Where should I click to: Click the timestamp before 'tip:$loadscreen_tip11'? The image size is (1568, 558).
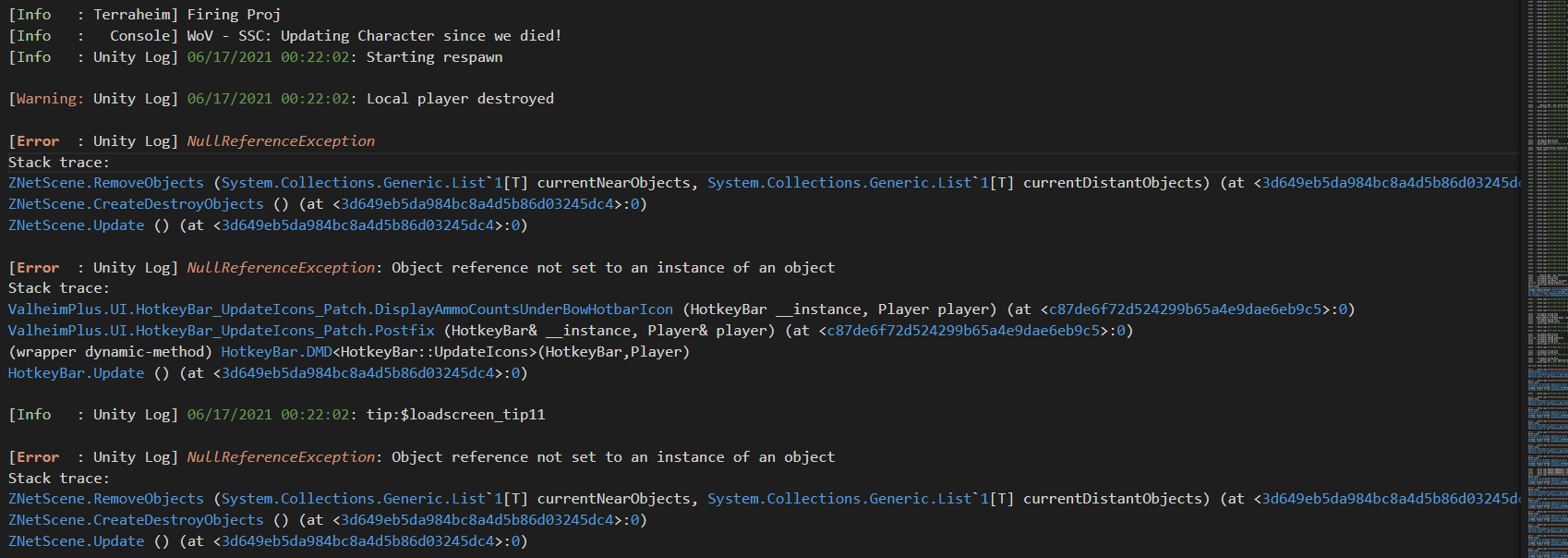pyautogui.click(x=269, y=415)
